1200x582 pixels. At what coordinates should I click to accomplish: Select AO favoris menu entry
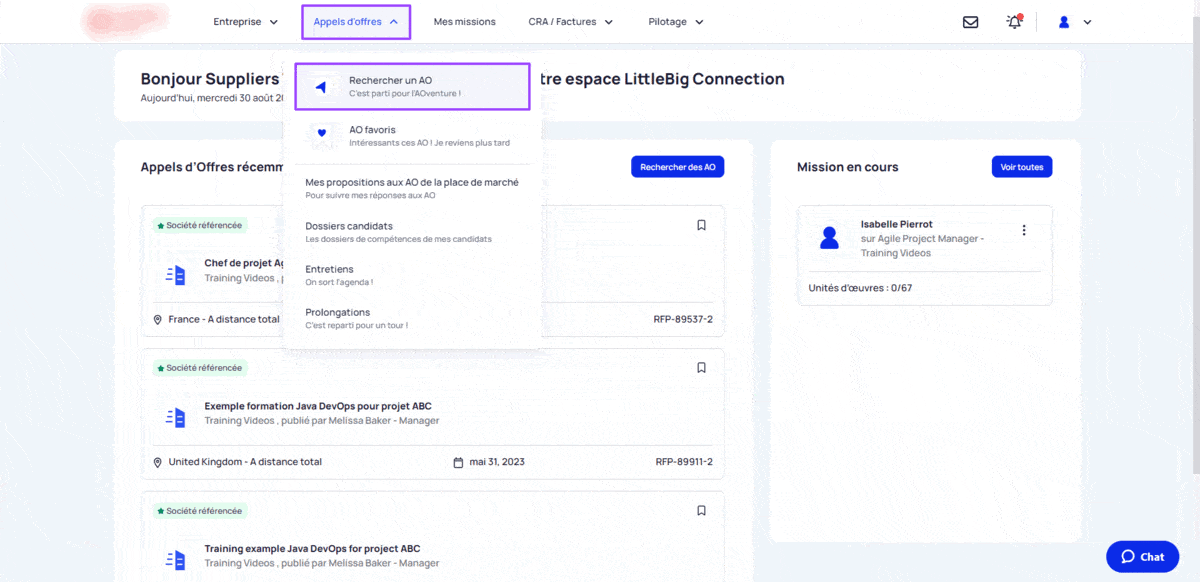[412, 136]
